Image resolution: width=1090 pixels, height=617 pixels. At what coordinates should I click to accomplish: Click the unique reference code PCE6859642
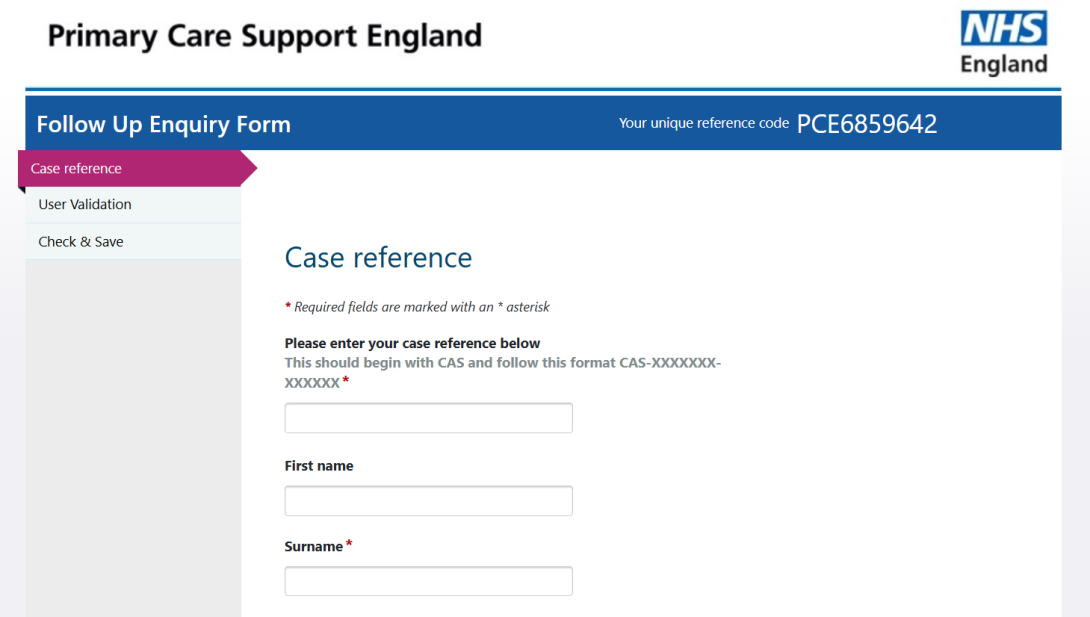coord(867,123)
